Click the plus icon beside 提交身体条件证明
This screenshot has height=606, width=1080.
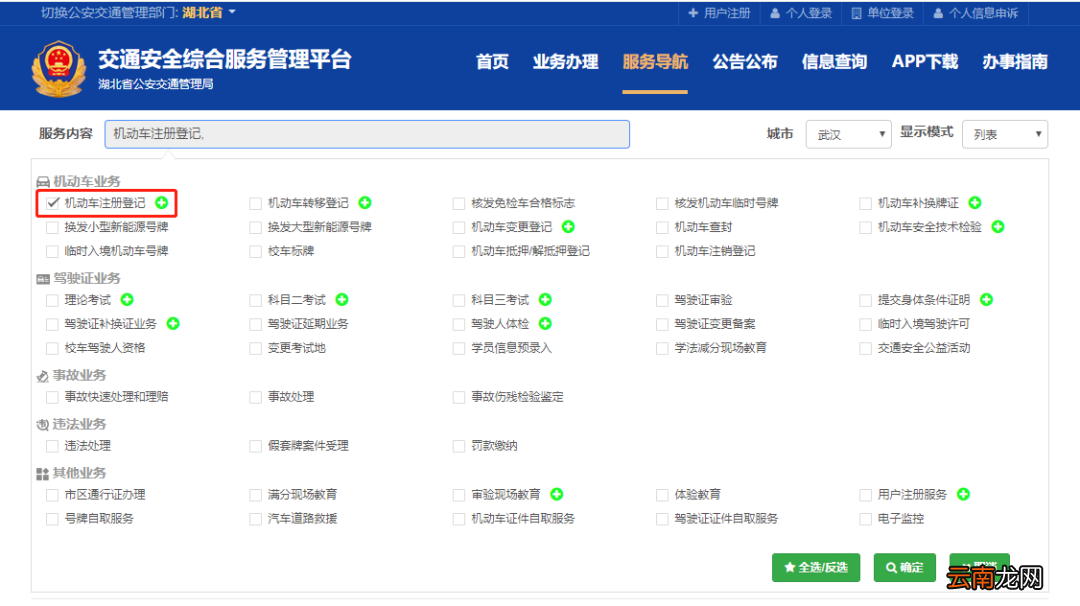pos(986,300)
